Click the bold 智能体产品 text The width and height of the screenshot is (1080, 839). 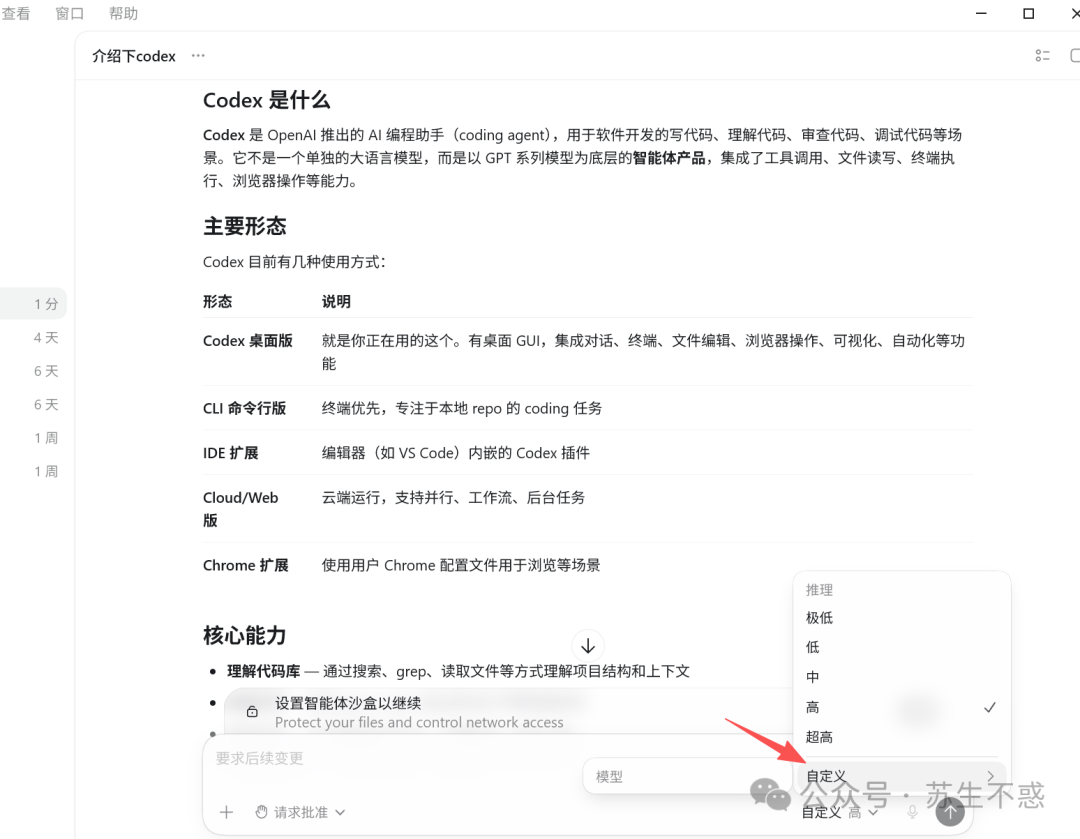click(x=669, y=158)
